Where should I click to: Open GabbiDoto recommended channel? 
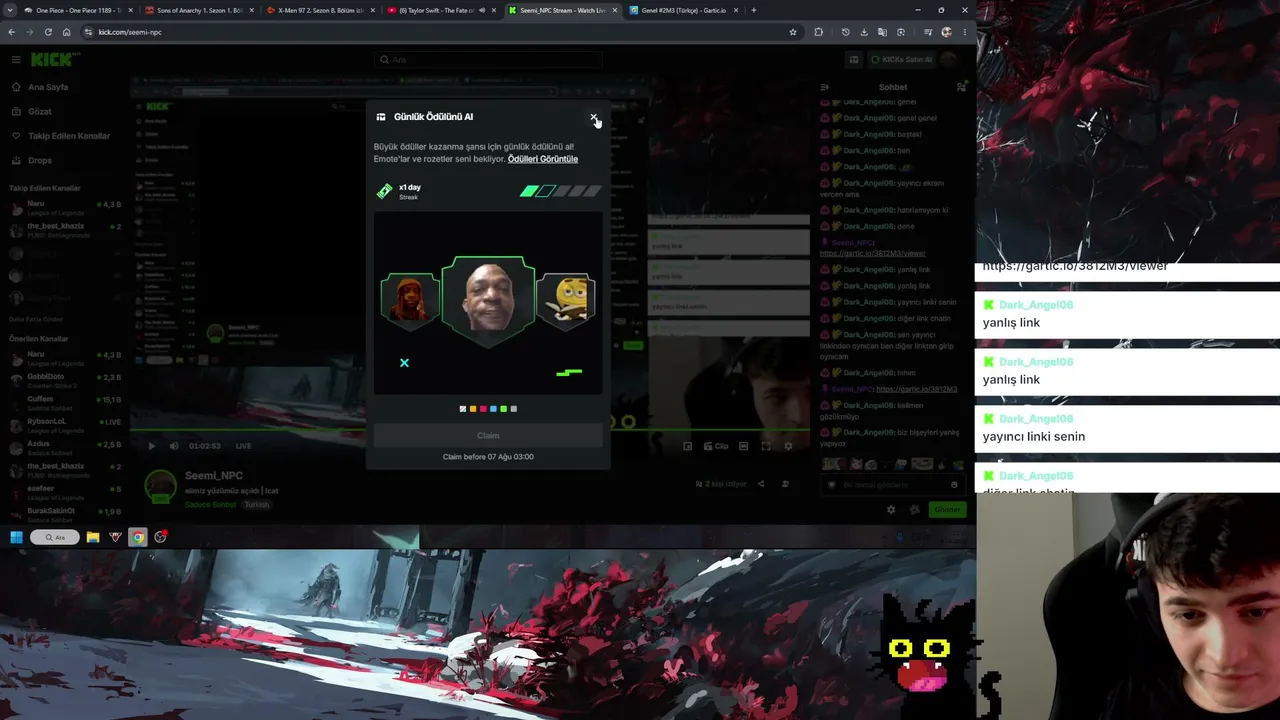64,380
